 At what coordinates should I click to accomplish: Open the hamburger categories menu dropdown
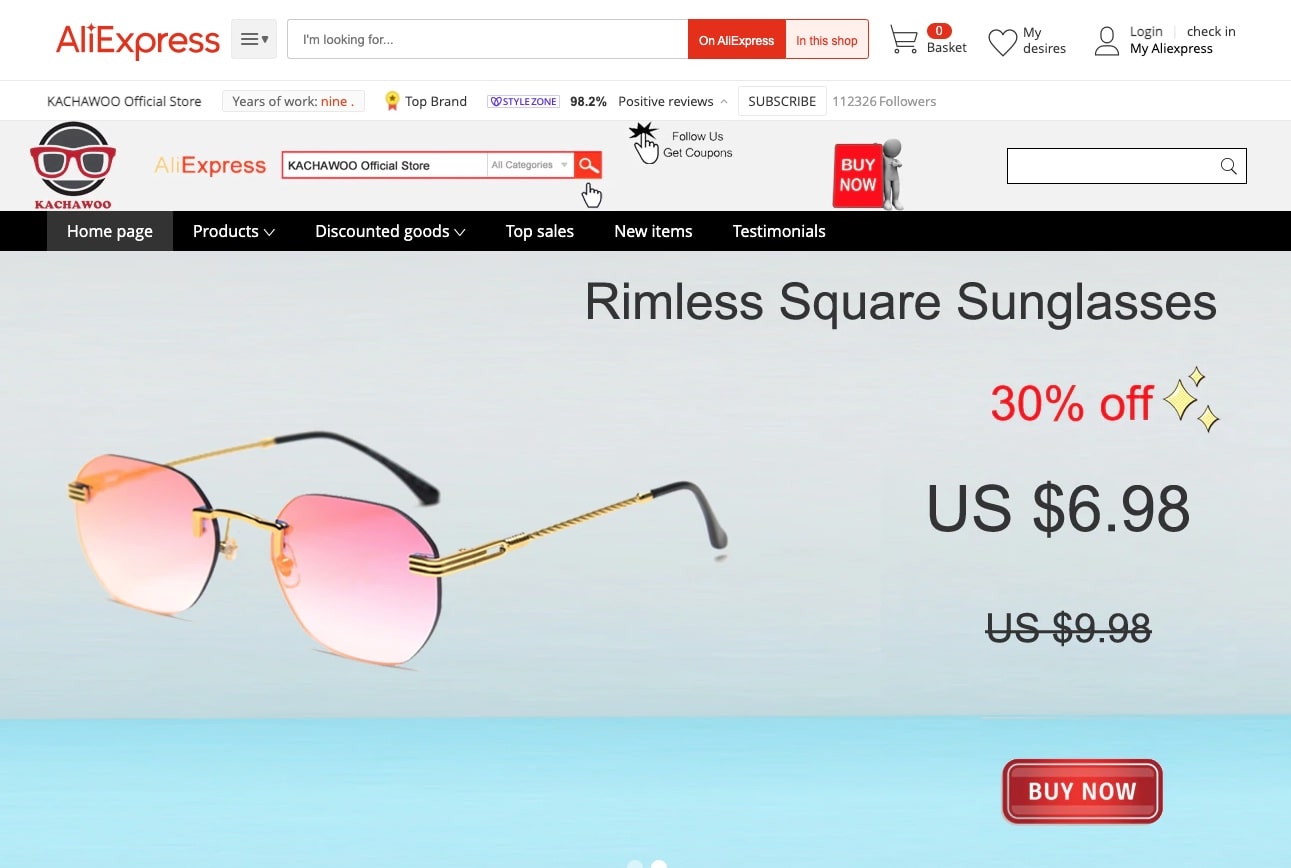254,39
